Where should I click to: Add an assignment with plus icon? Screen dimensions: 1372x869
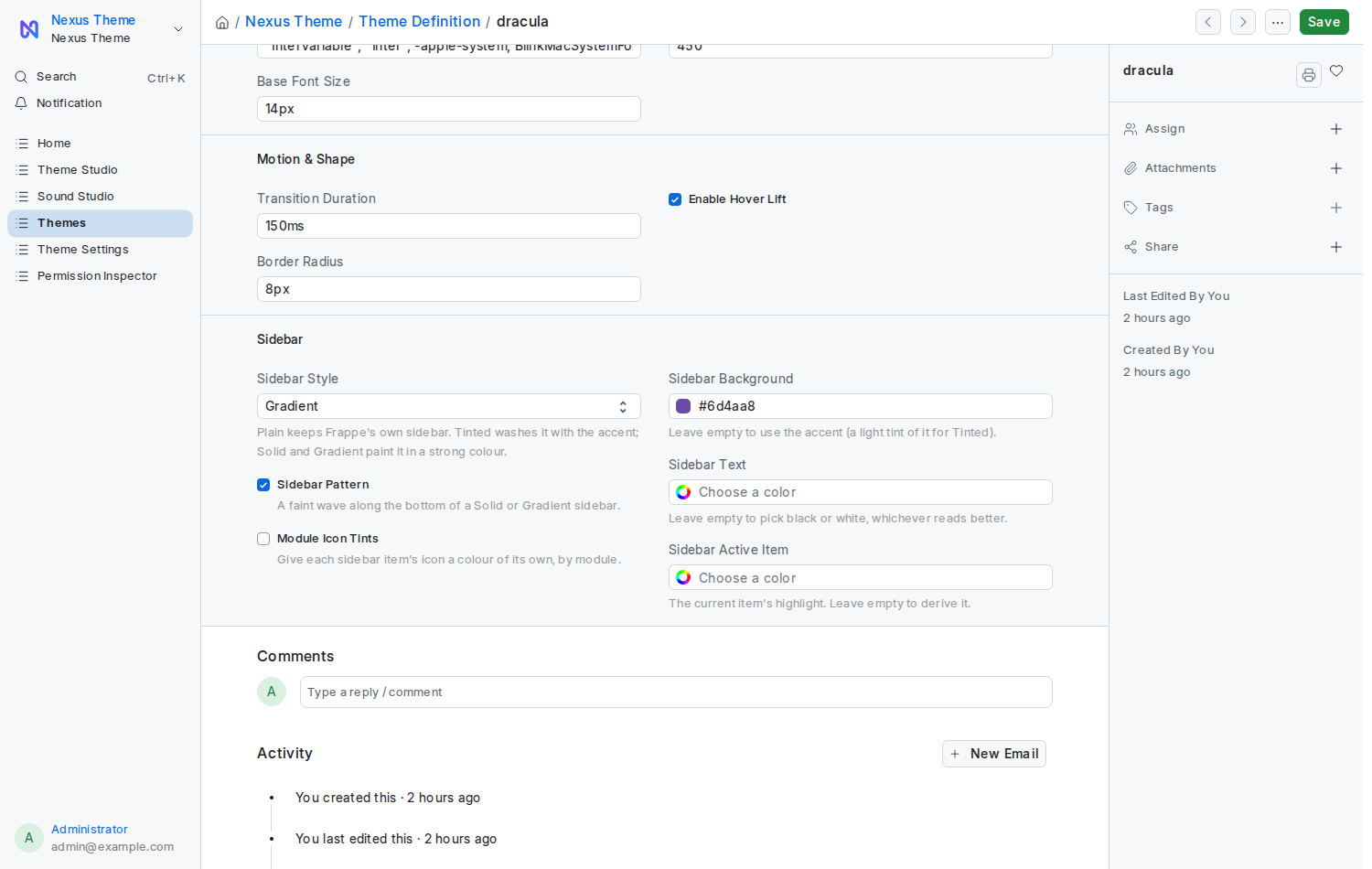1336,129
